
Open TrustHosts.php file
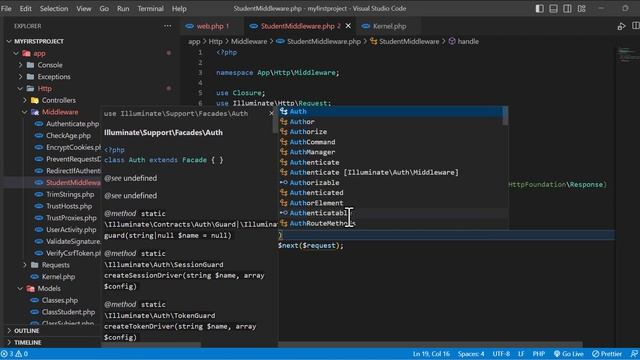(x=69, y=206)
